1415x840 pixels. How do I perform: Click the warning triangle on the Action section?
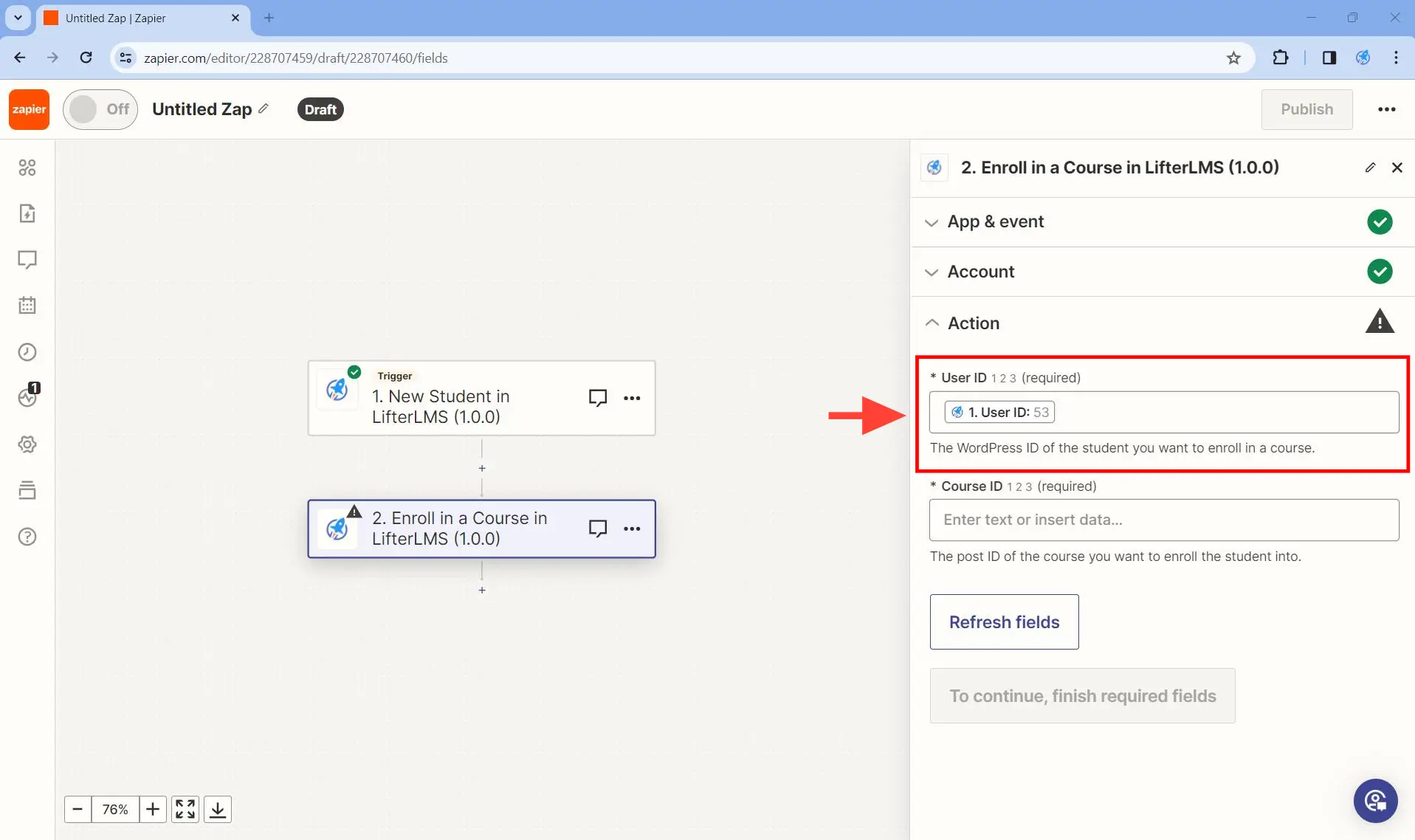tap(1380, 320)
